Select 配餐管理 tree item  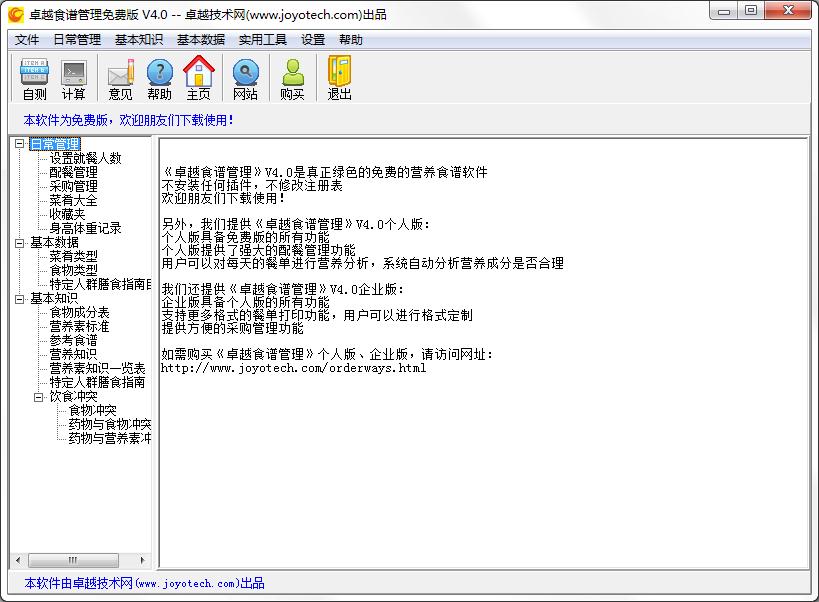73,172
